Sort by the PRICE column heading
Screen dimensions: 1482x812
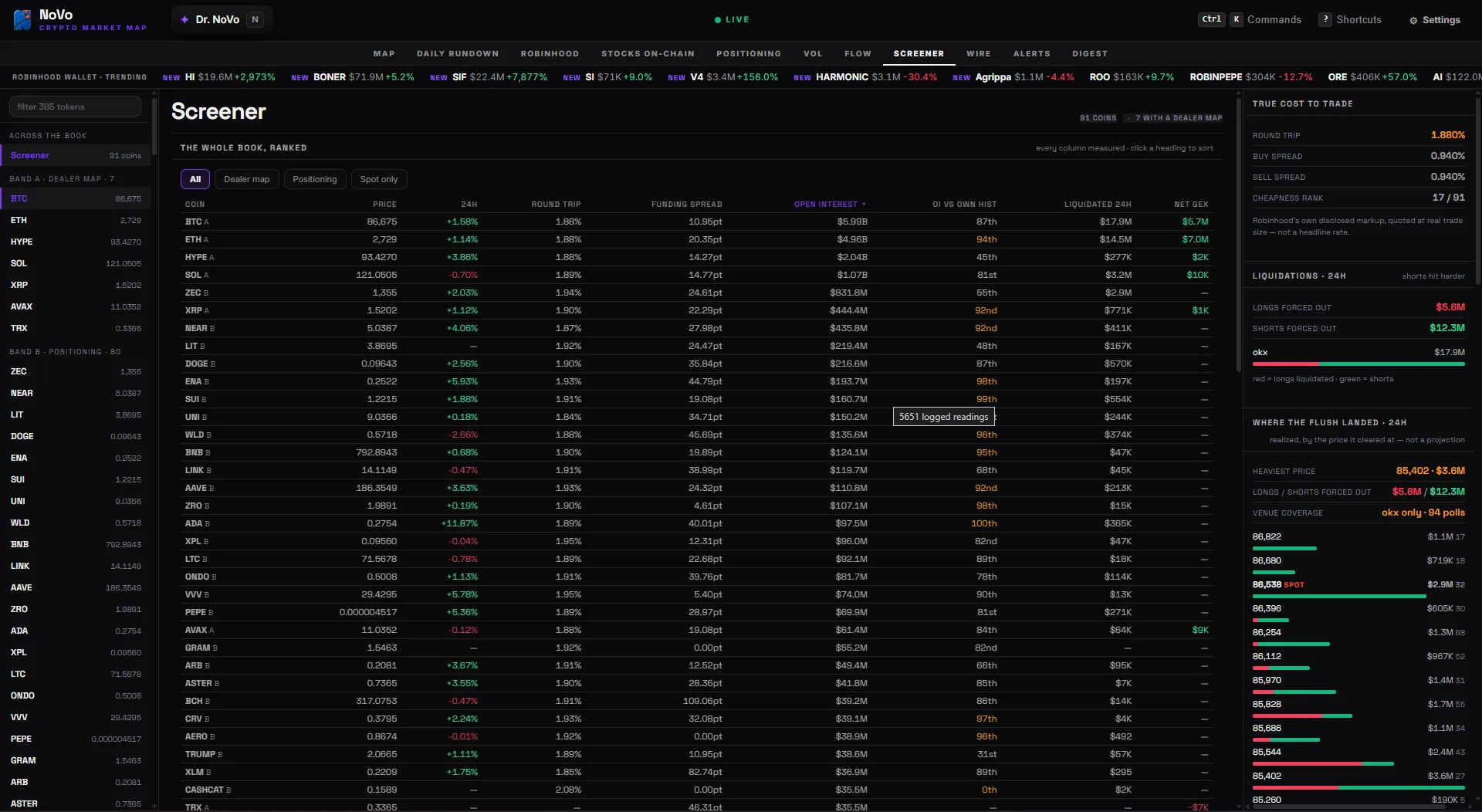384,205
